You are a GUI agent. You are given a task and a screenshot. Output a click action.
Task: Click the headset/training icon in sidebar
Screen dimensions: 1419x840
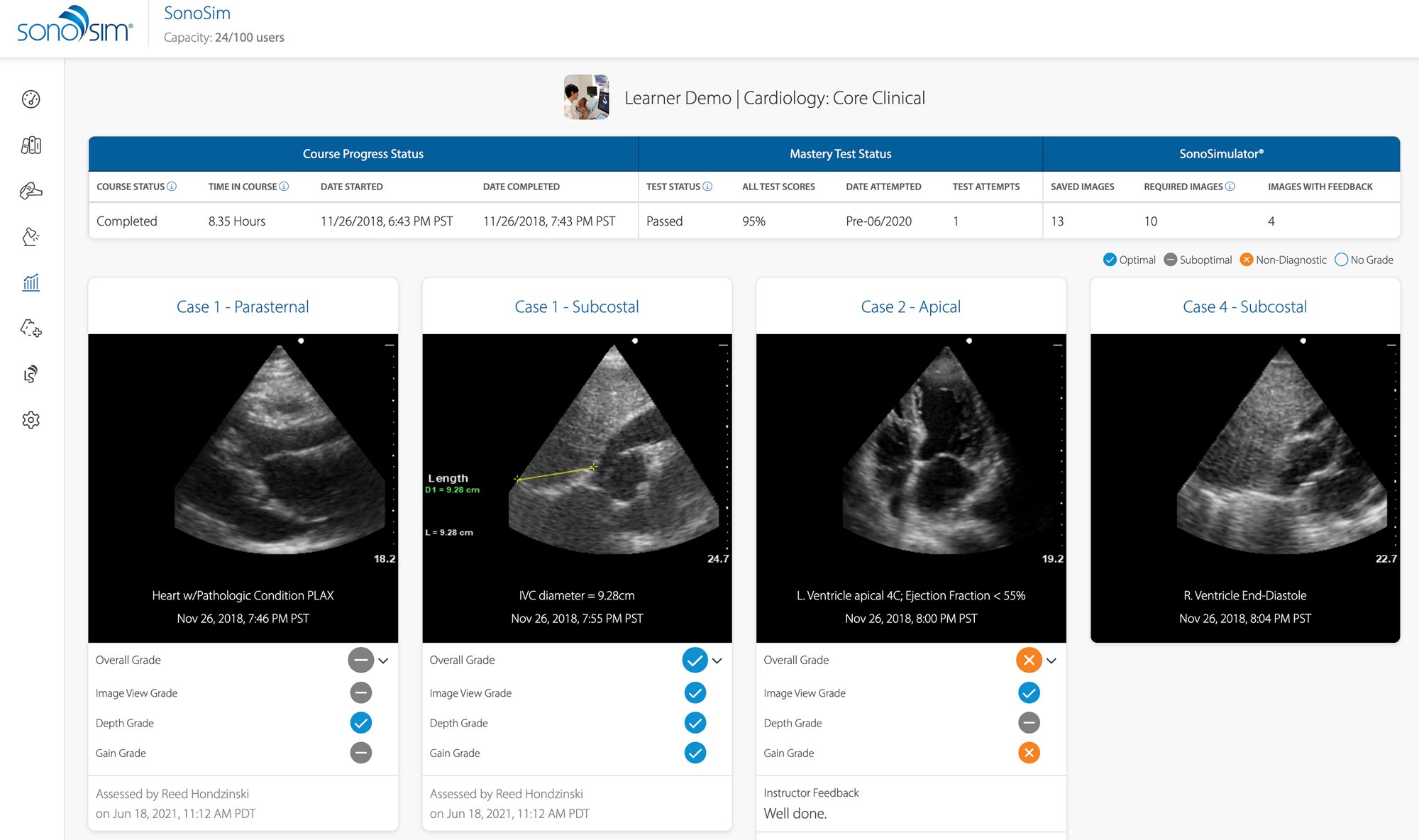(31, 375)
